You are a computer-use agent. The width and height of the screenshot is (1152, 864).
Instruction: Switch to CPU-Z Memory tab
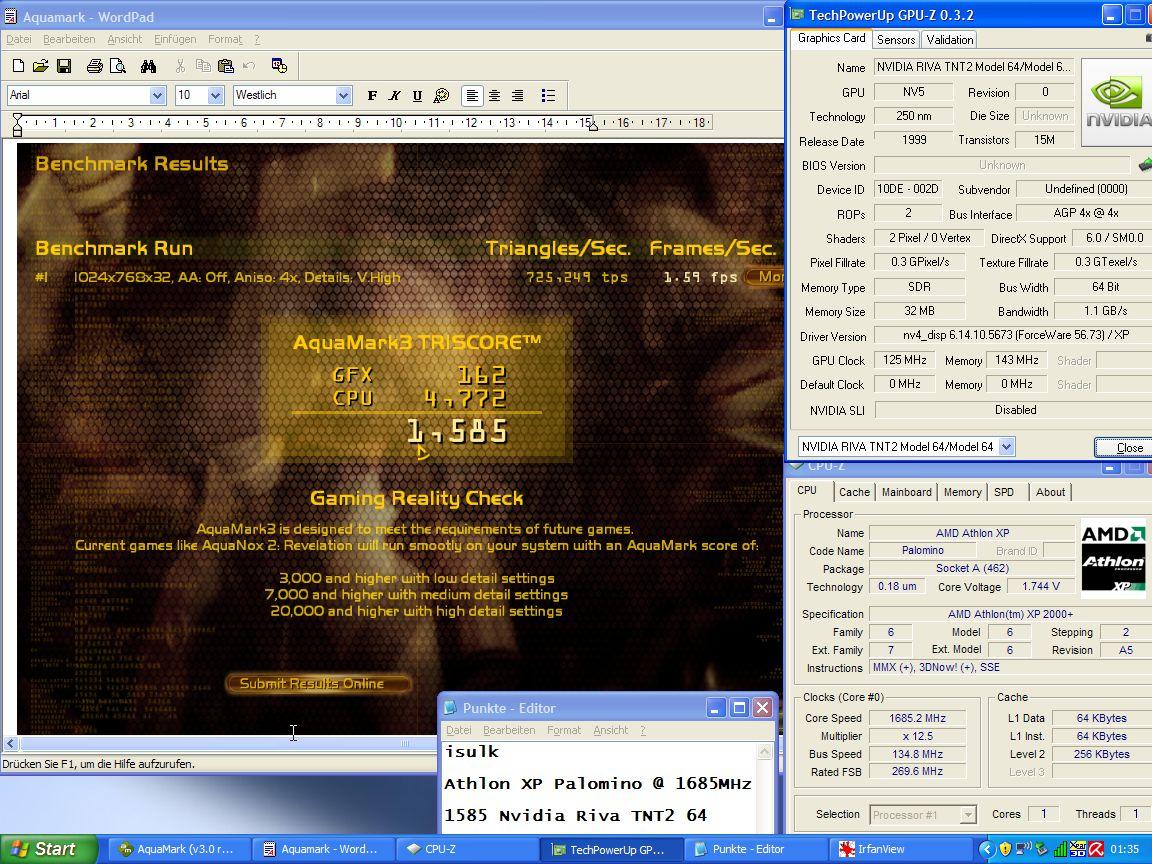coord(962,492)
